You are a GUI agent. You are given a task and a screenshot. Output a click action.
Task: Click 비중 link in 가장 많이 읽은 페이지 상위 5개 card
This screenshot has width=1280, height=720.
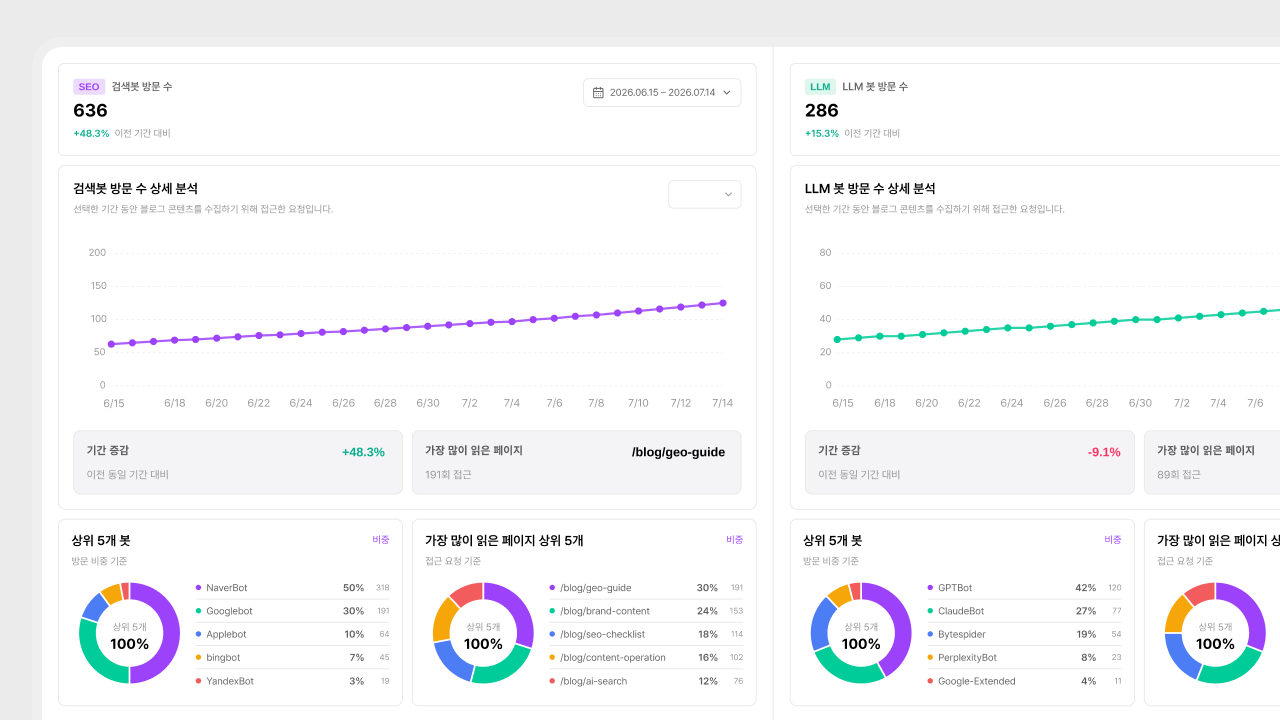735,539
